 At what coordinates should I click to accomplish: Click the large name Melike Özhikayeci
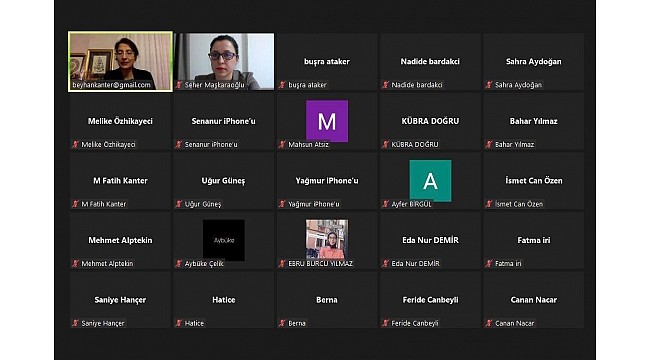120,121
